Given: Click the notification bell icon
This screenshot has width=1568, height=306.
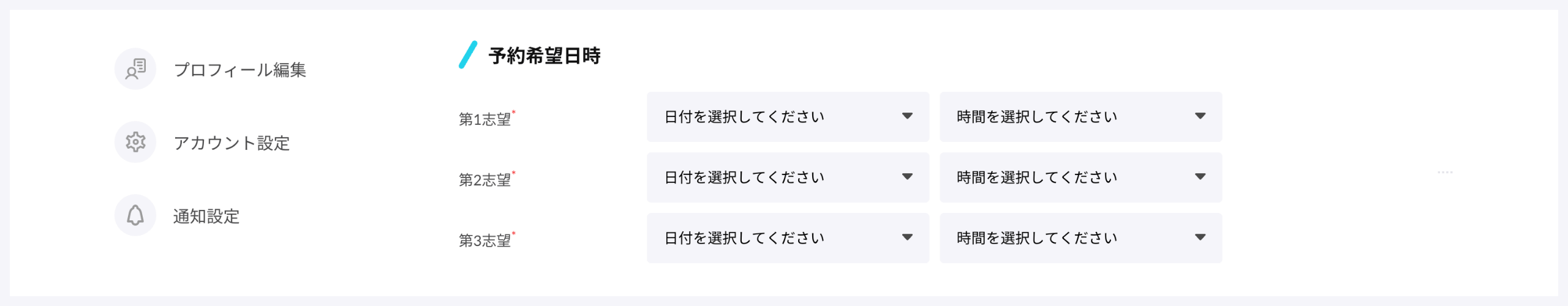Looking at the screenshot, I should 135,215.
